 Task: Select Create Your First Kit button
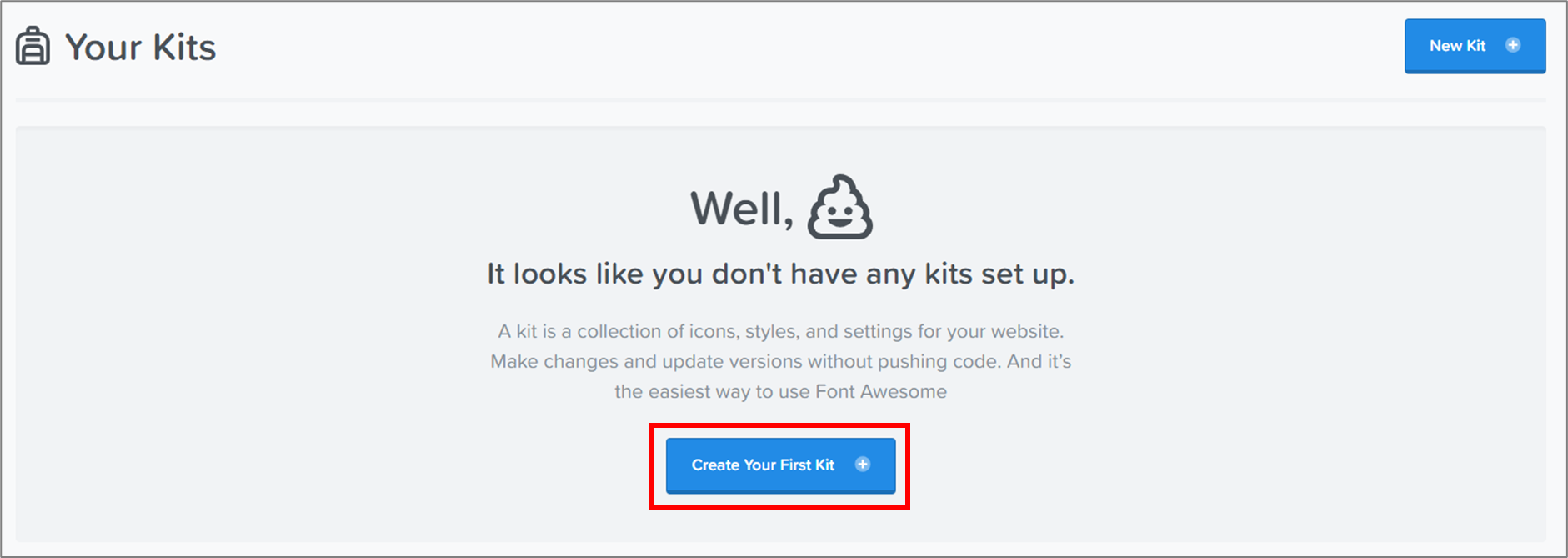pyautogui.click(x=780, y=465)
